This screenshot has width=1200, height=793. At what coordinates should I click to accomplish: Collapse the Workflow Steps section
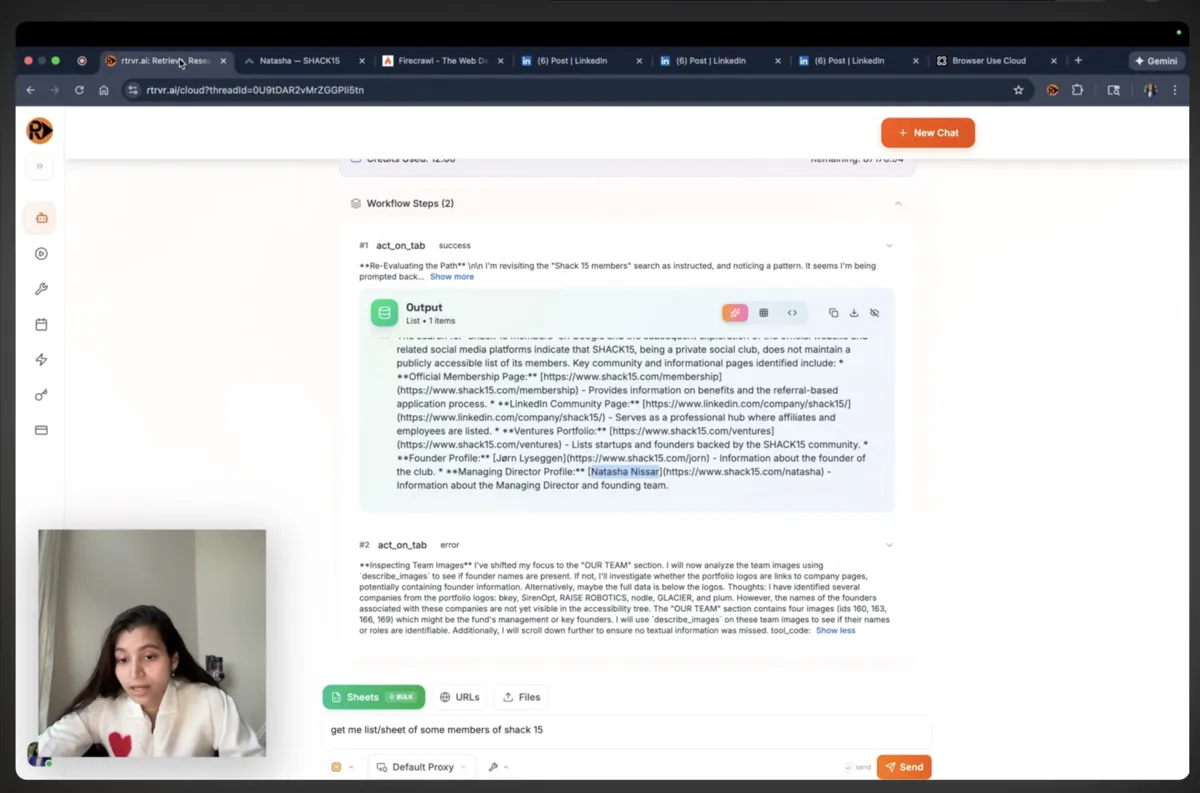tap(898, 203)
